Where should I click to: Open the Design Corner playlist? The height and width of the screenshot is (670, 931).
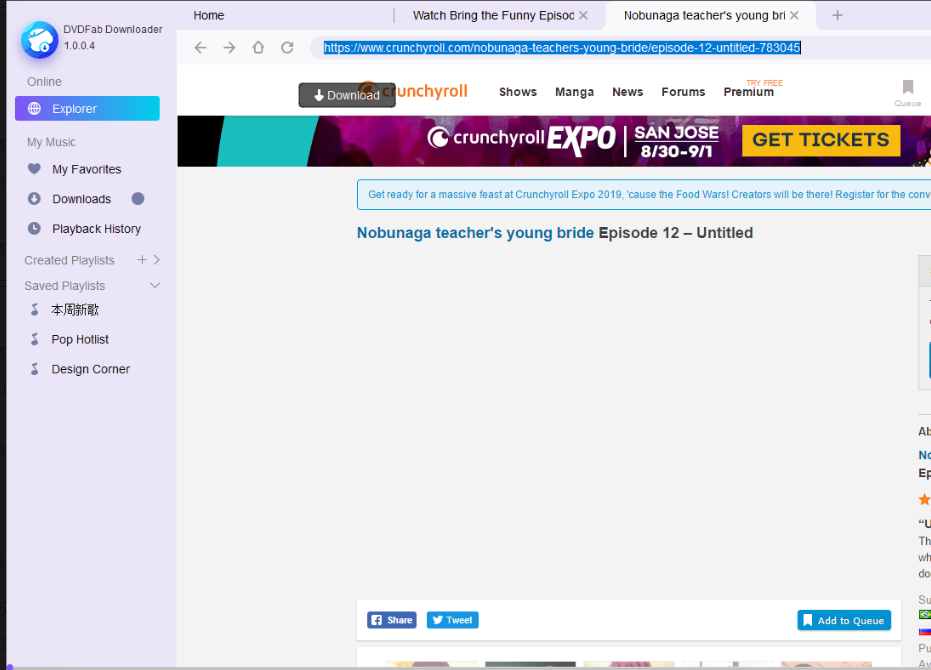click(90, 369)
